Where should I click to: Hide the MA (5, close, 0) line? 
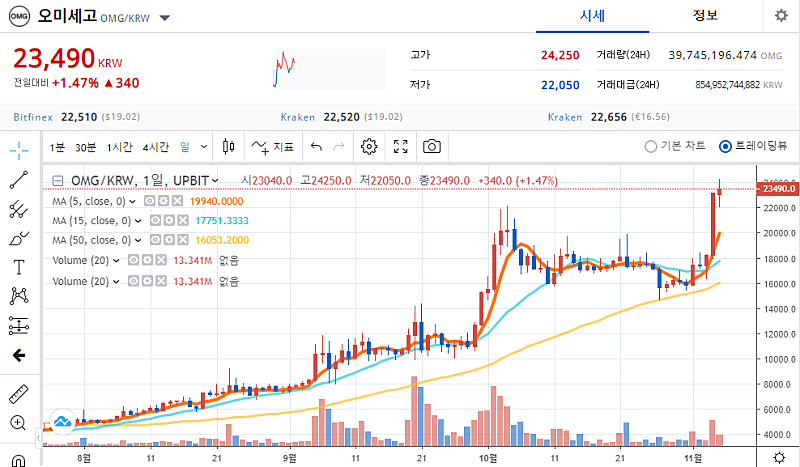click(149, 201)
